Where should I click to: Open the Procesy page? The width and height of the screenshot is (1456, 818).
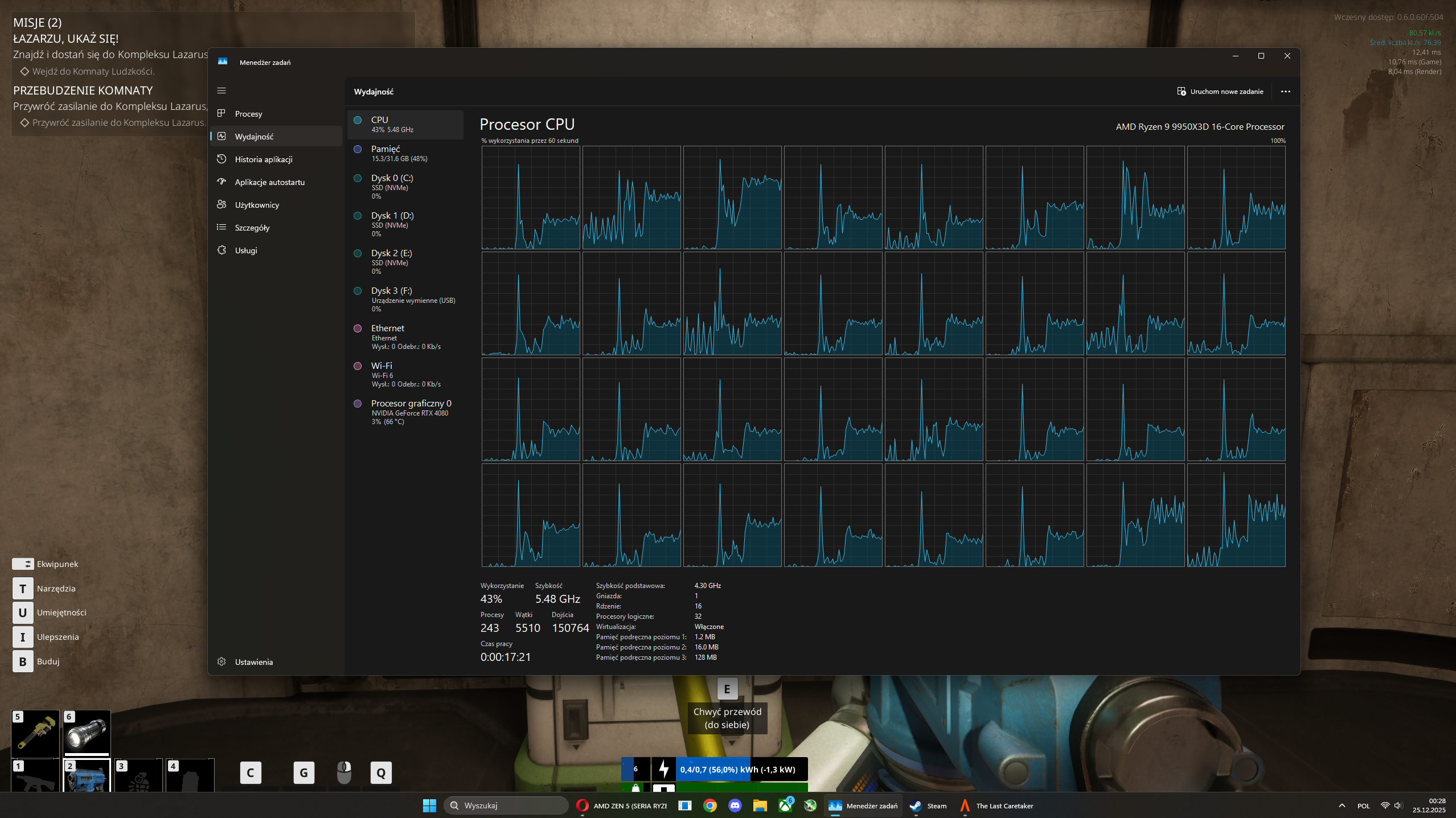248,114
